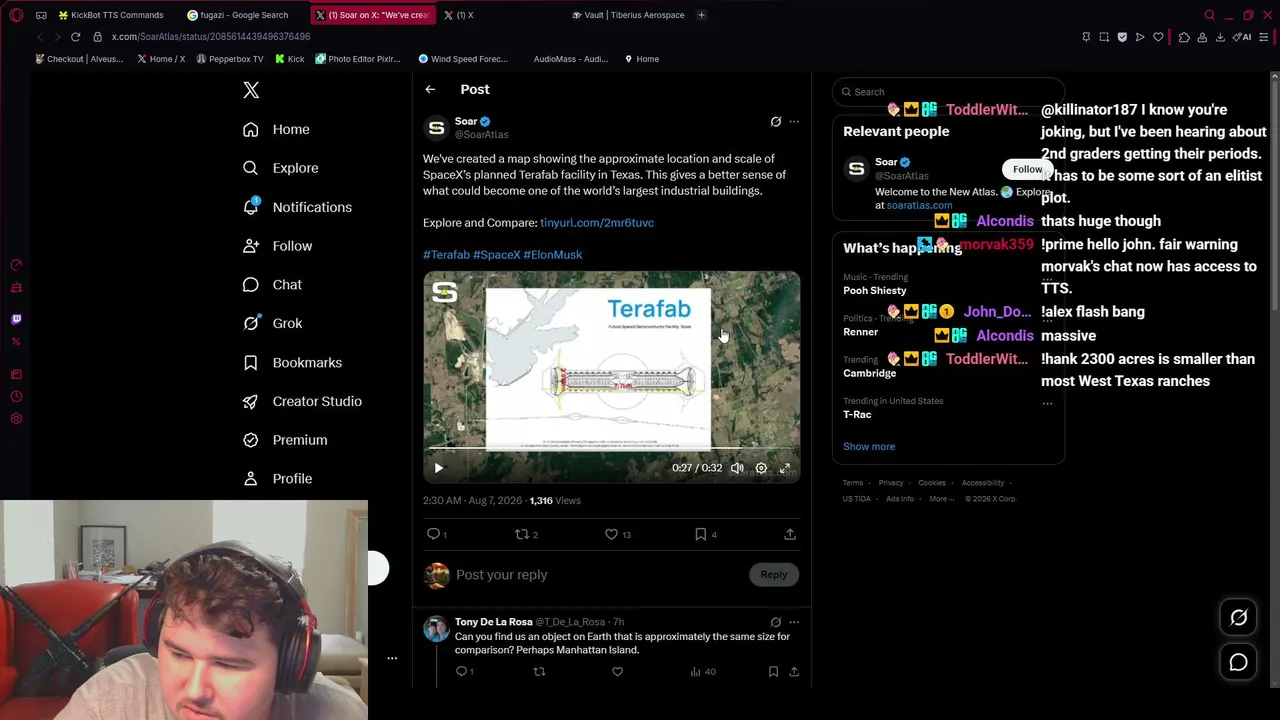Open the Pepperbox TV bookmark

click(229, 59)
